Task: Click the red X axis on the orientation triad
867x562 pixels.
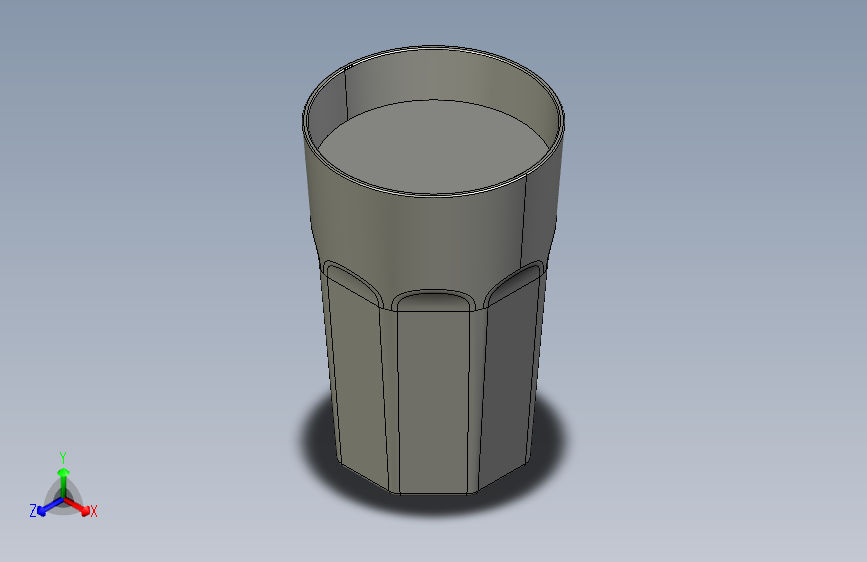Action: (79, 507)
